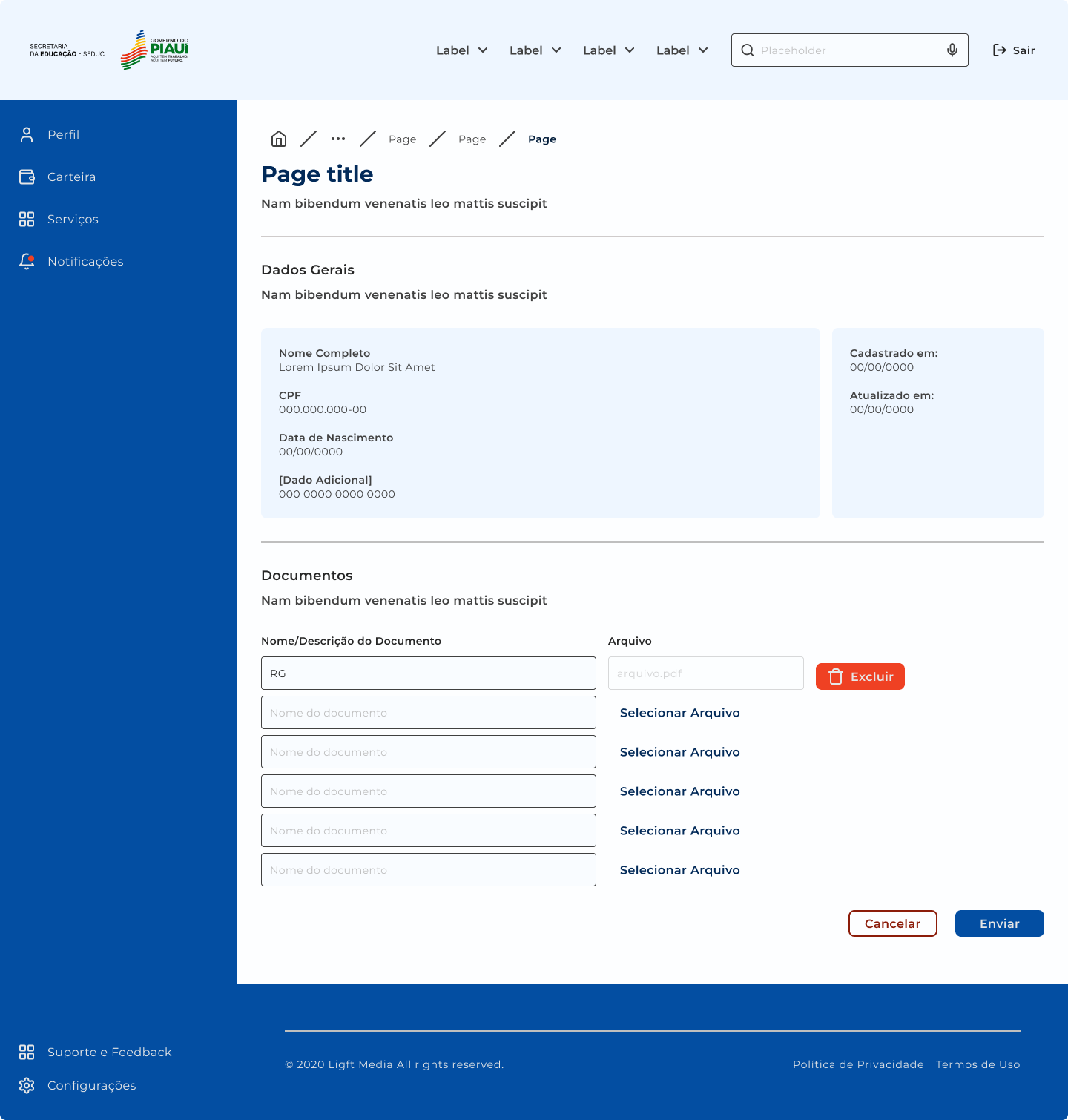
Task: Open Perfil from the sidebar
Action: click(x=63, y=134)
